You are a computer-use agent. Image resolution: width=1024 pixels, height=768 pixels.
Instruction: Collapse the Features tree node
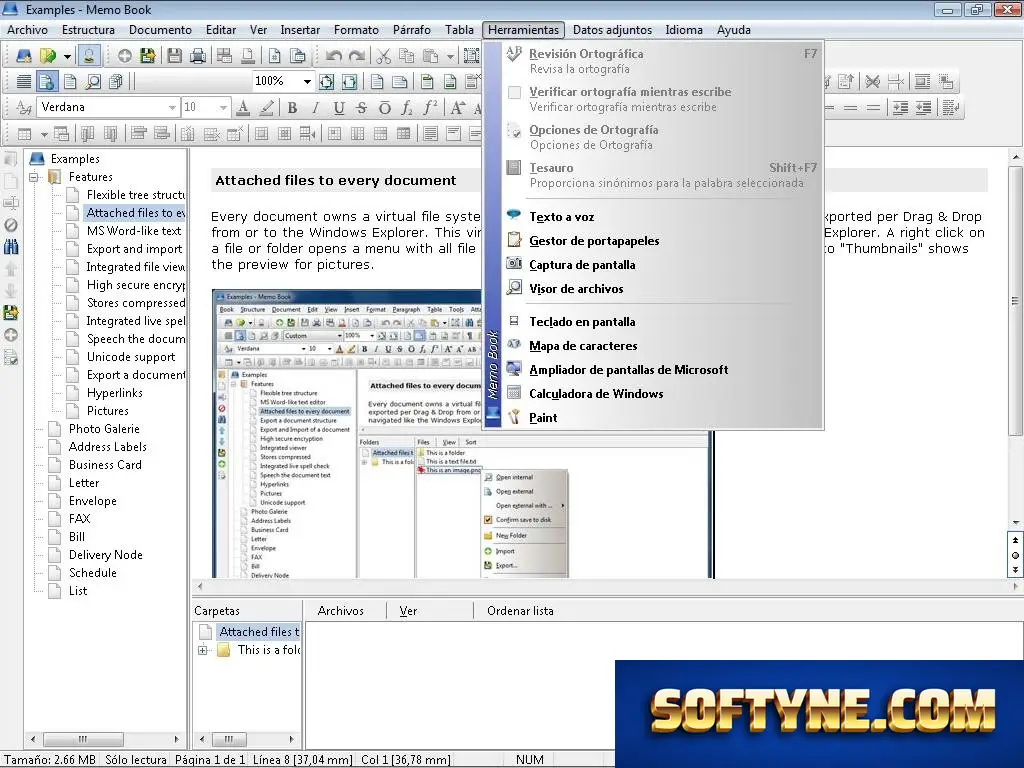[x=34, y=177]
